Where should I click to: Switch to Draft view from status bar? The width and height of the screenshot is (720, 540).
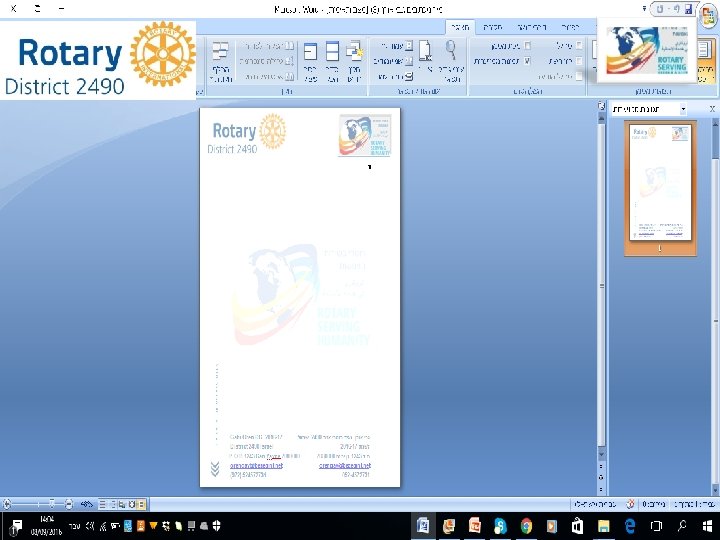click(x=102, y=504)
